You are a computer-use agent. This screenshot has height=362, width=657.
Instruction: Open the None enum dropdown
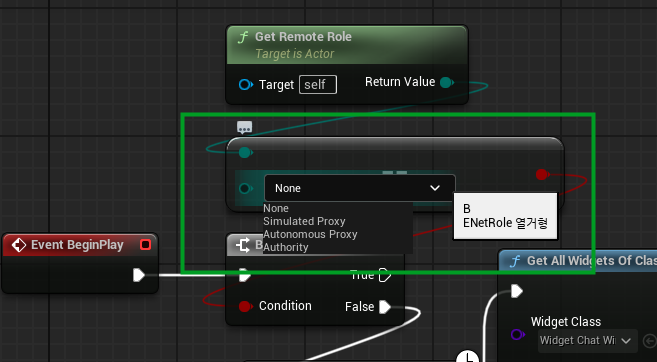pyautogui.click(x=360, y=188)
